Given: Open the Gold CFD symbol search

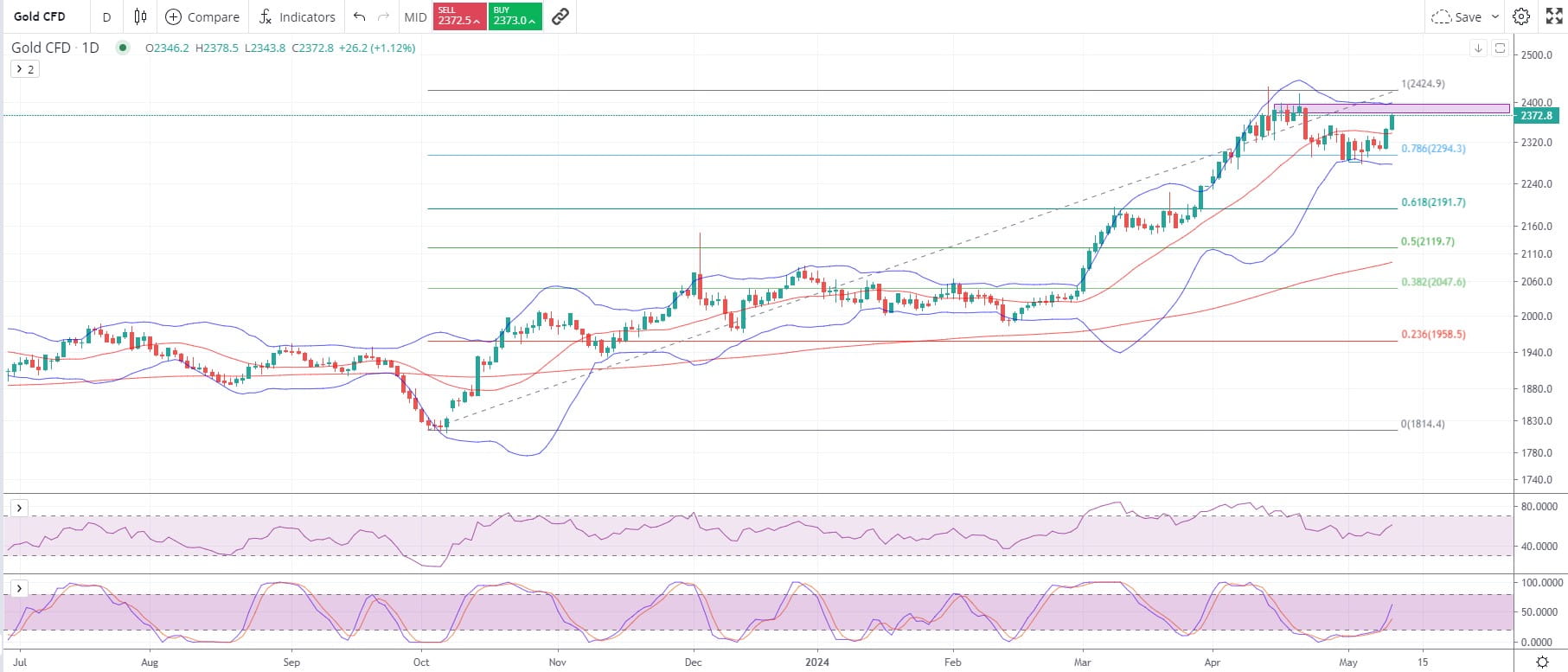Looking at the screenshot, I should (40, 16).
